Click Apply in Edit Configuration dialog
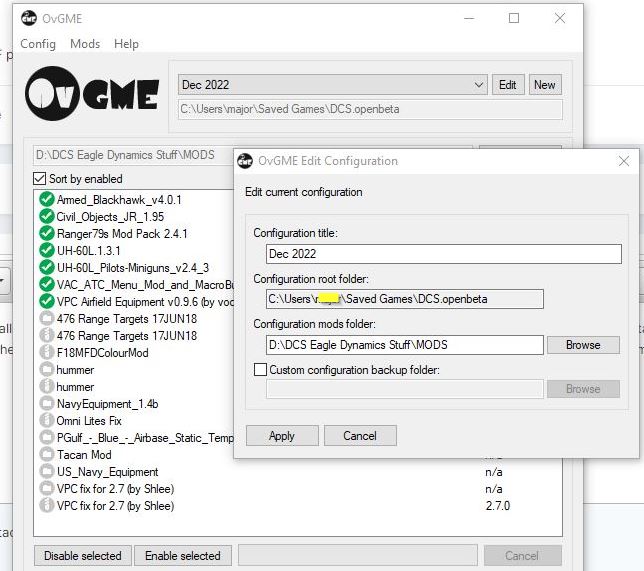This screenshot has height=571, width=644. point(282,435)
